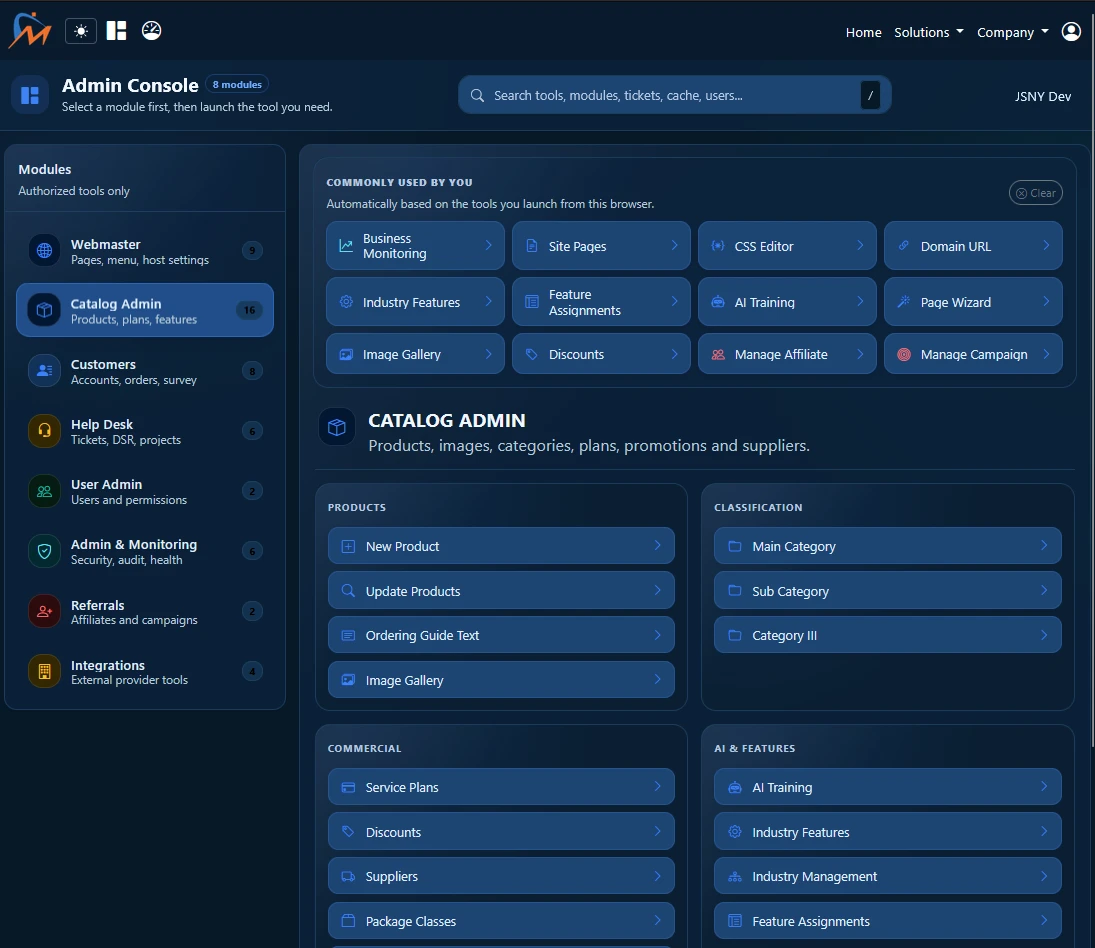
Task: Open the user account profile icon
Action: click(x=1071, y=31)
